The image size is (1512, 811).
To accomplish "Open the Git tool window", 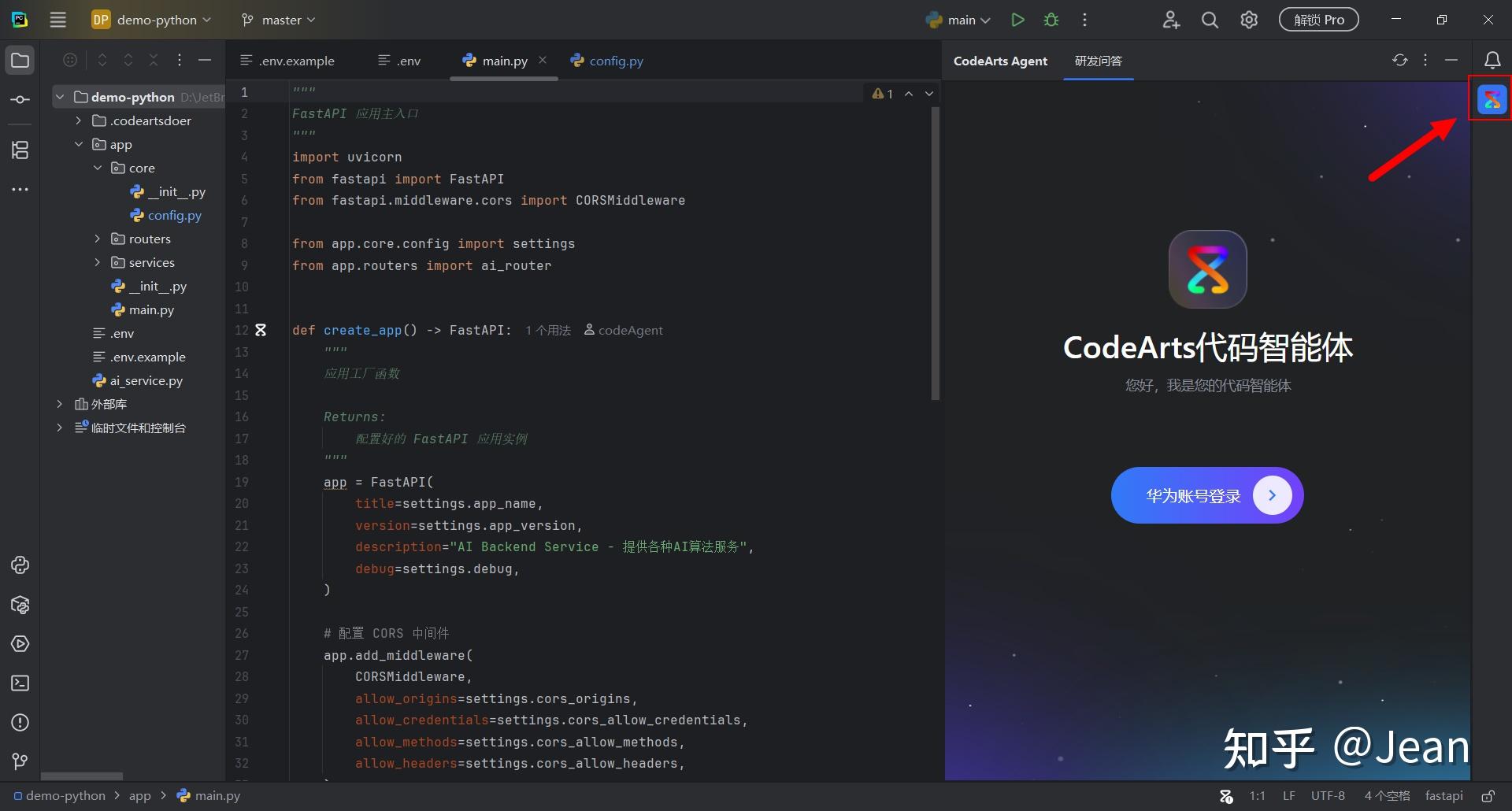I will click(20, 761).
